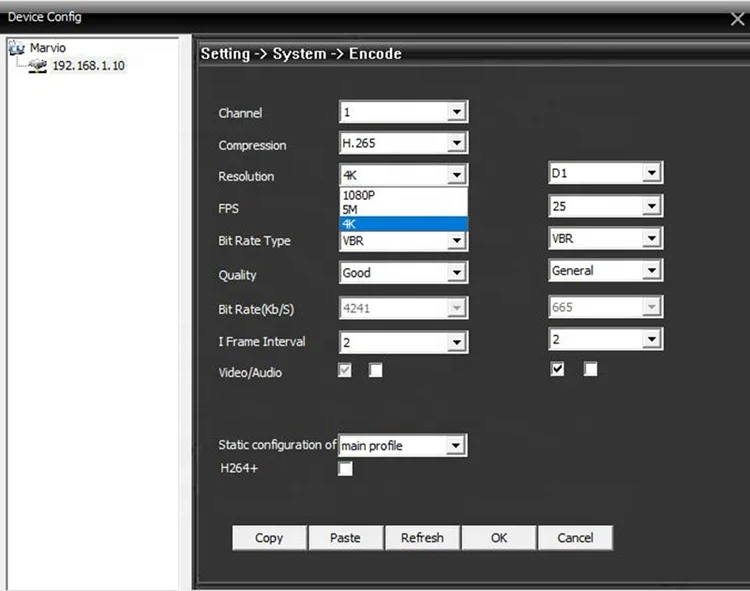The image size is (750, 591).
Task: Click the Marvio root tree icon
Action: pyautogui.click(x=15, y=48)
